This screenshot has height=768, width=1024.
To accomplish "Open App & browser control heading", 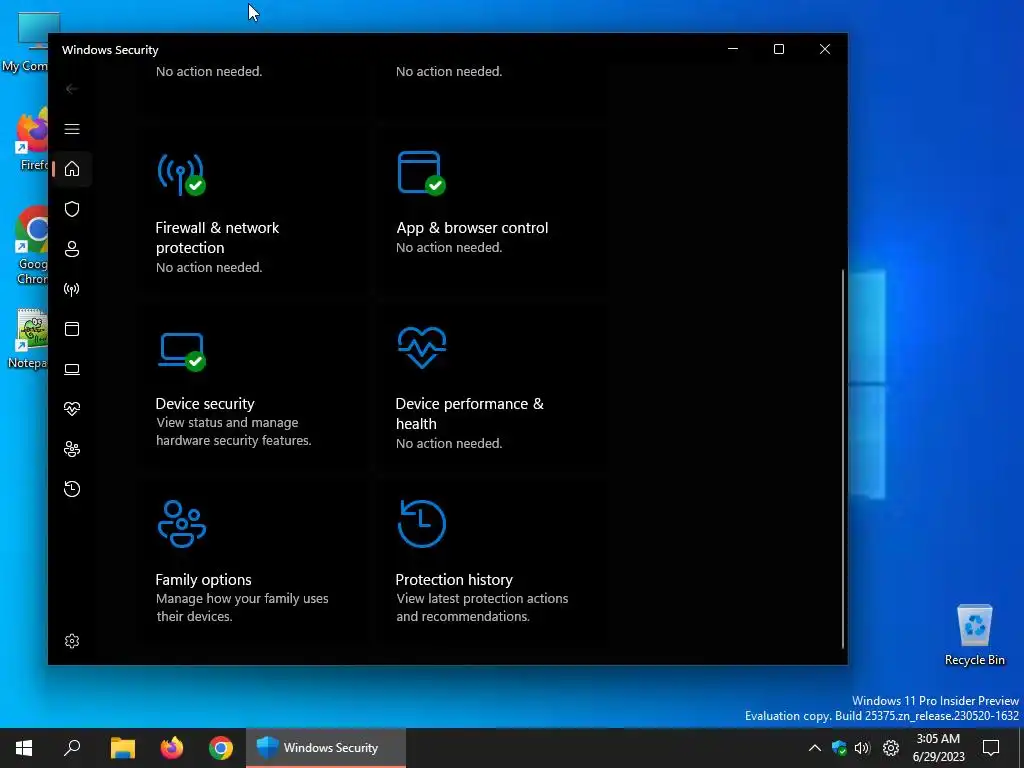I will tap(472, 228).
